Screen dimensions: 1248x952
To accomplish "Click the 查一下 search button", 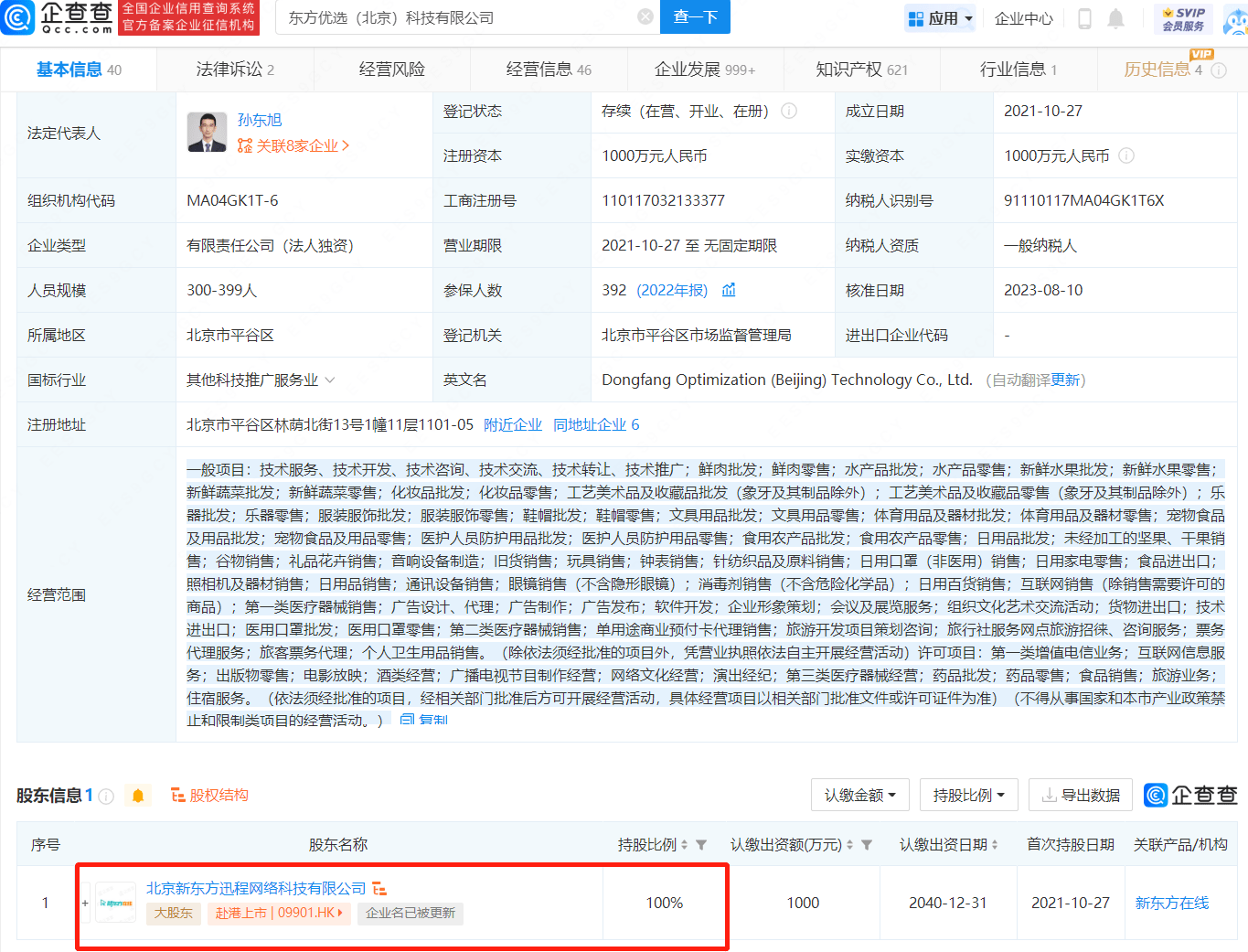I will coord(695,17).
